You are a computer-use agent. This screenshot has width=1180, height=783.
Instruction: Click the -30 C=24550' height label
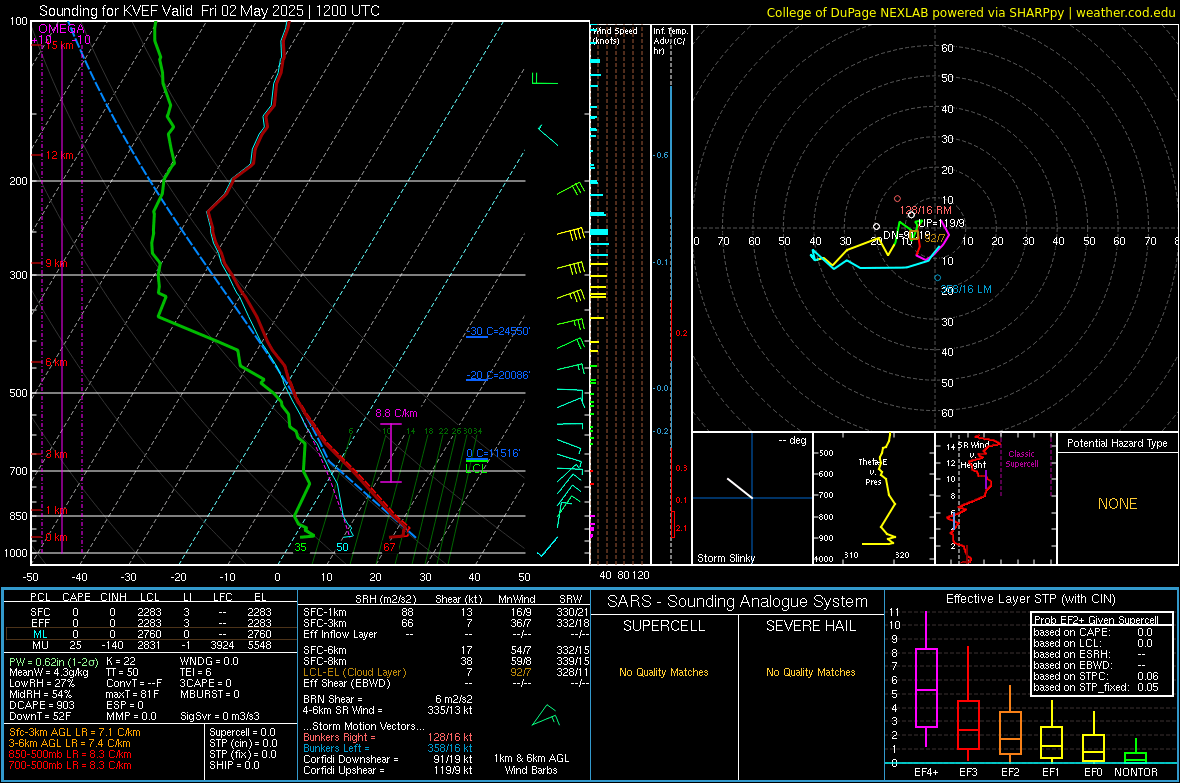498,331
